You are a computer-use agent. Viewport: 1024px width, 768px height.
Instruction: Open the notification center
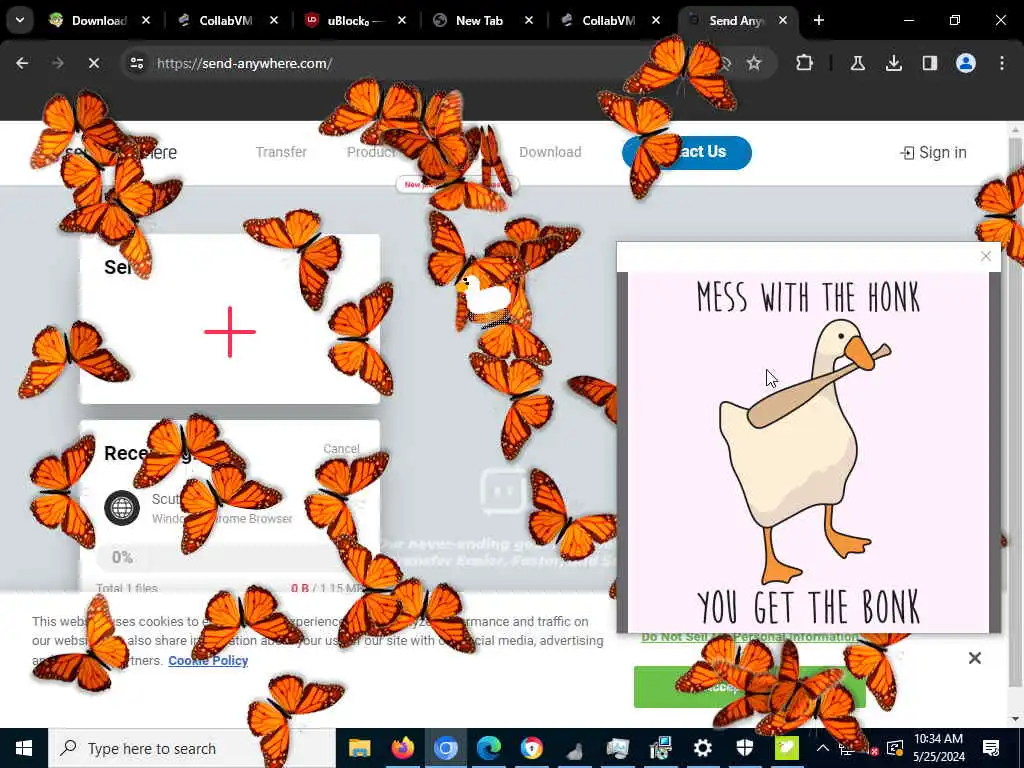click(991, 748)
